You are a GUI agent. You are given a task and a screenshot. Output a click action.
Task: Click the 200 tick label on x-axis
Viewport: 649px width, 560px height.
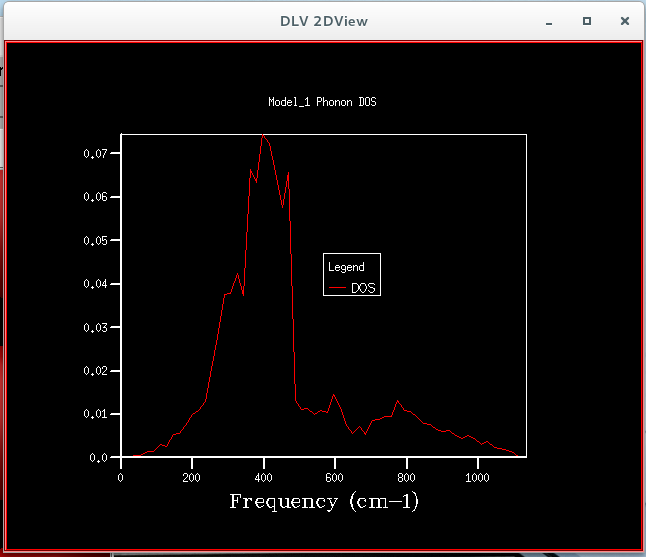click(x=192, y=479)
